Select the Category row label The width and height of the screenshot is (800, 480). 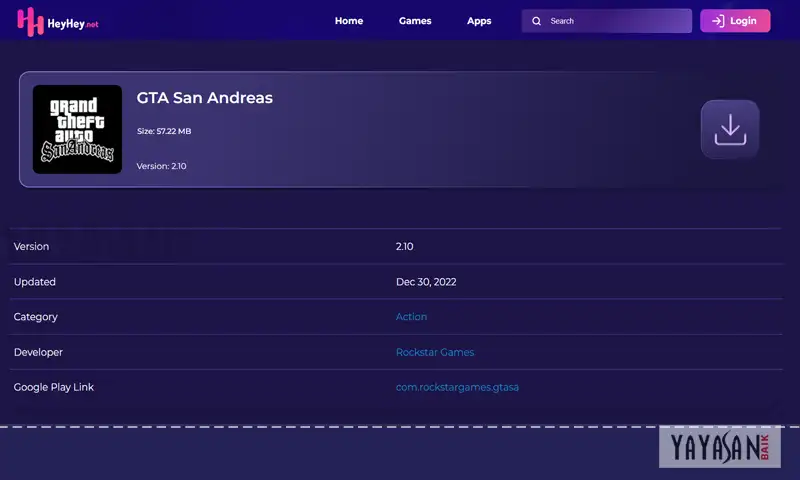(x=36, y=317)
